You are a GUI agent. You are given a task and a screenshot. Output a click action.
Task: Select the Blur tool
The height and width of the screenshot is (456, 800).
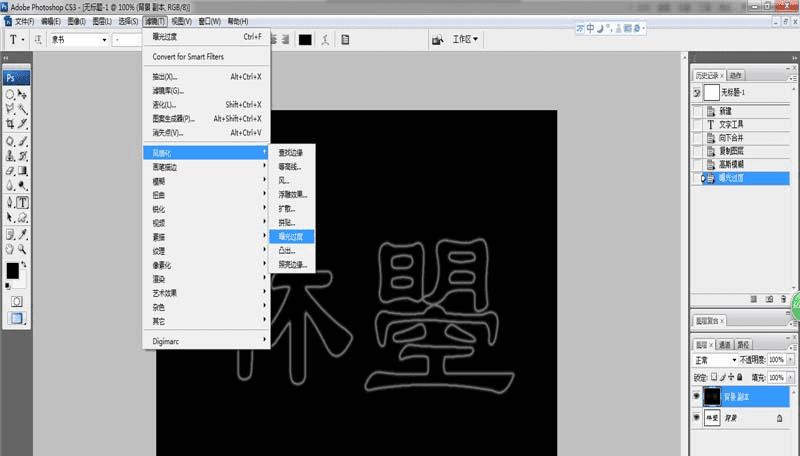click(x=10, y=186)
